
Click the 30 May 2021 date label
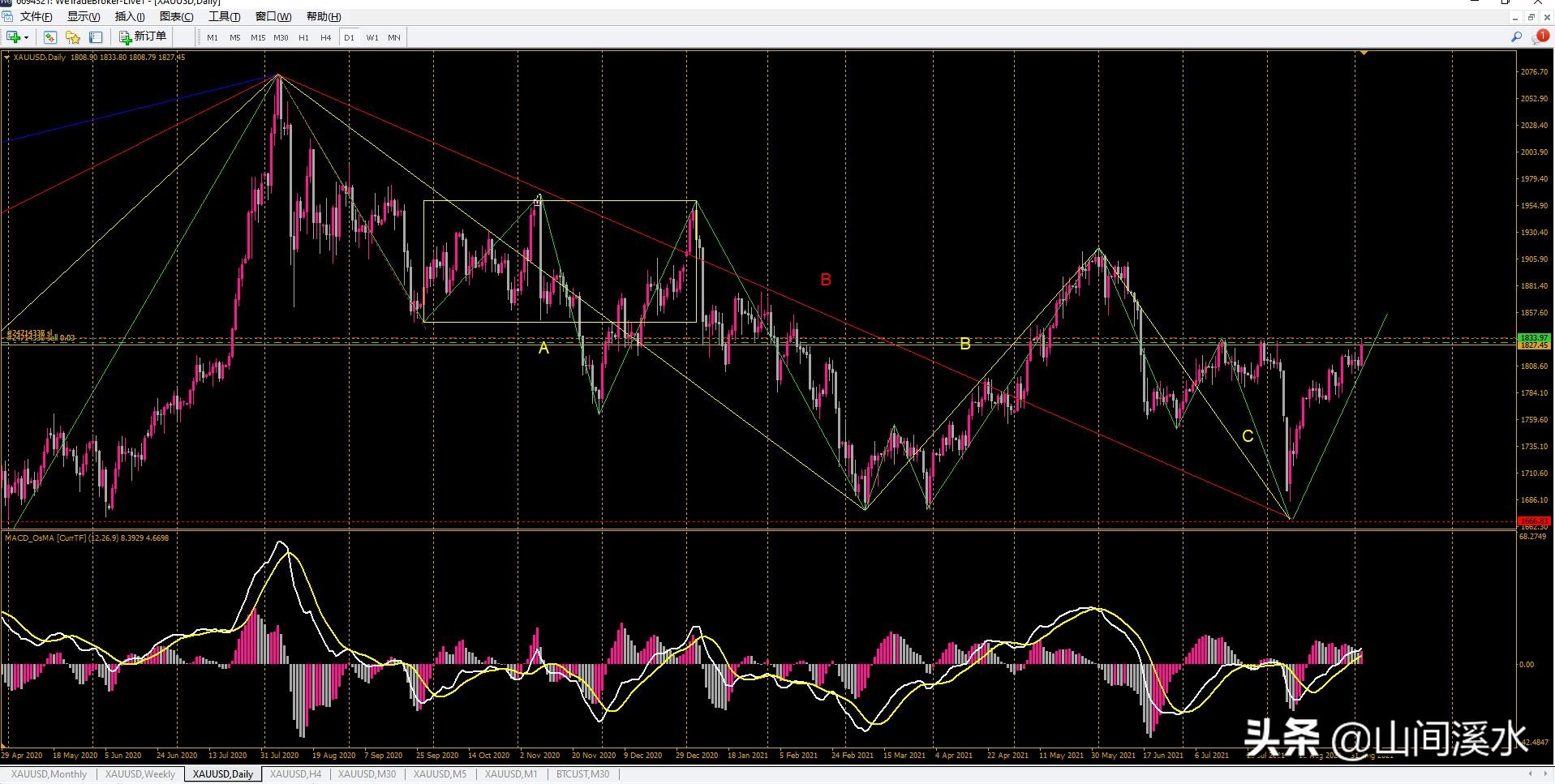1113,756
